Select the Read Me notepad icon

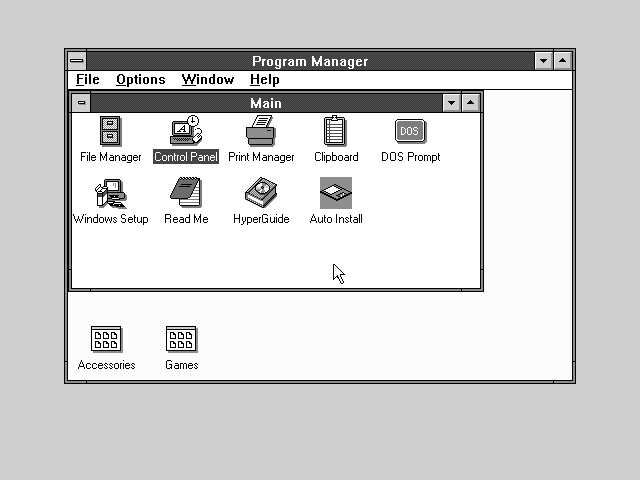(x=186, y=192)
